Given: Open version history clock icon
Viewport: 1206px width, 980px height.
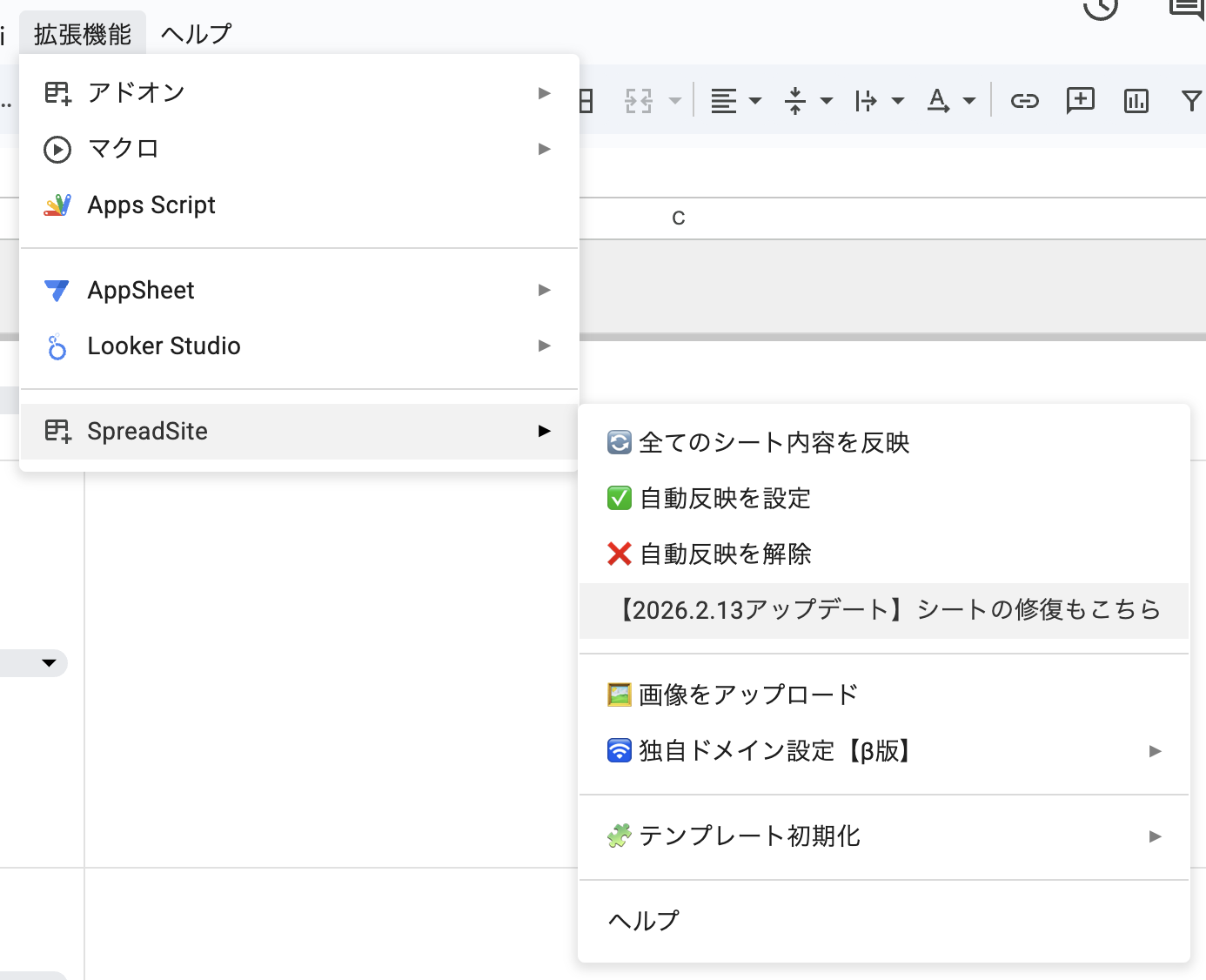Looking at the screenshot, I should [1100, 9].
